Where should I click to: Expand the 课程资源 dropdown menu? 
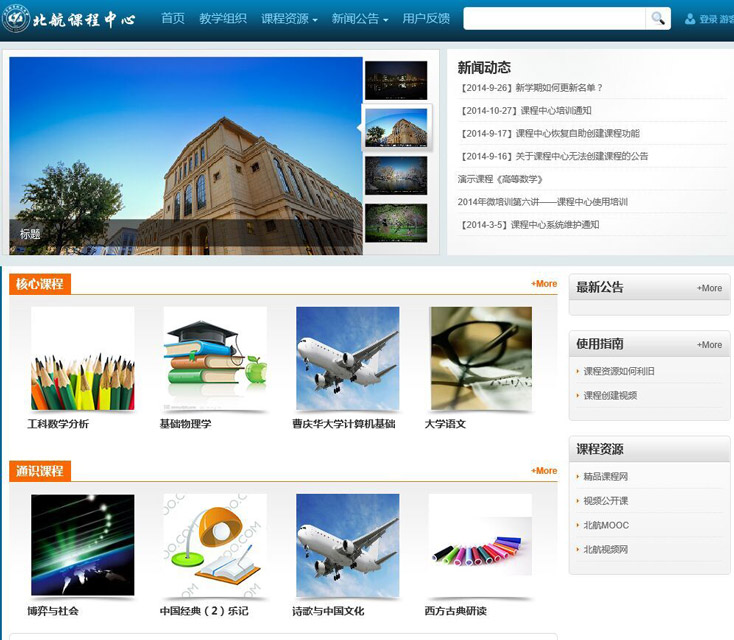pyautogui.click(x=289, y=19)
